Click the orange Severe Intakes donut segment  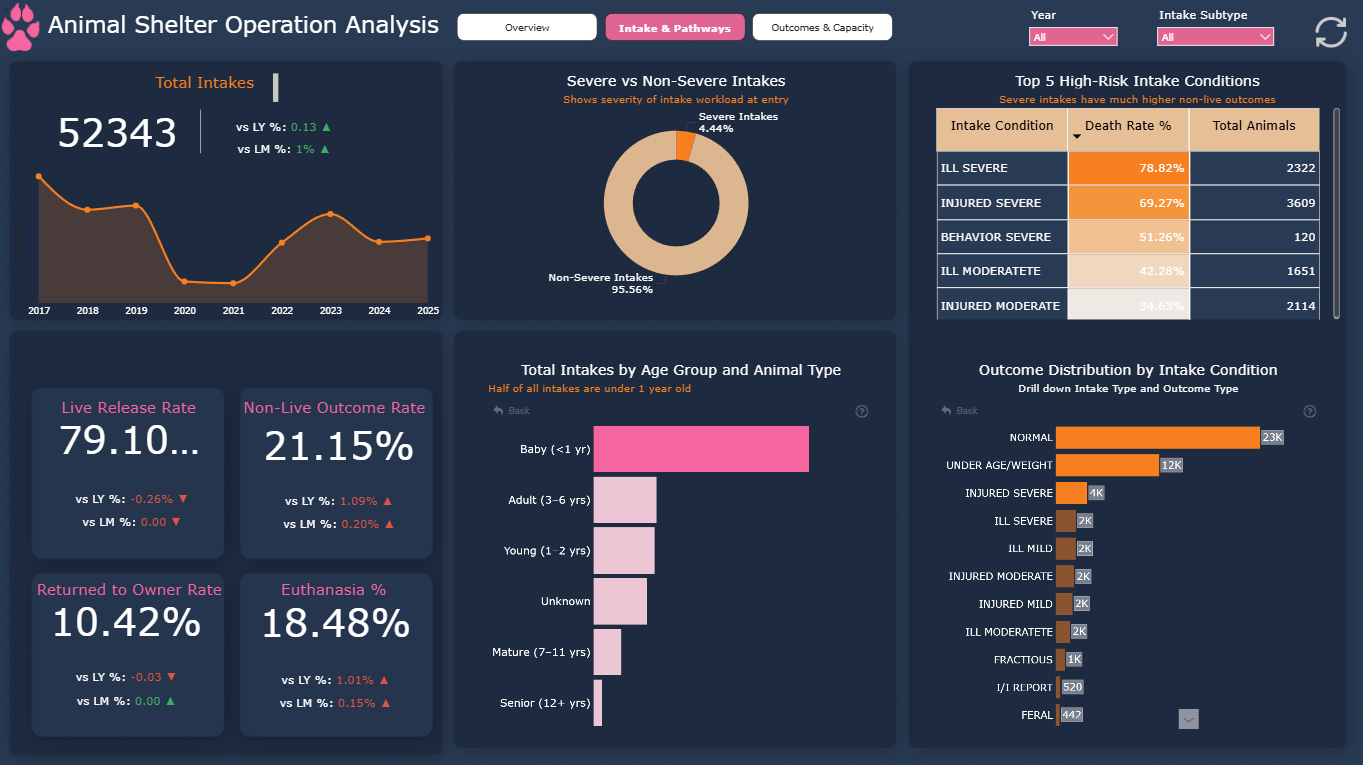(684, 146)
